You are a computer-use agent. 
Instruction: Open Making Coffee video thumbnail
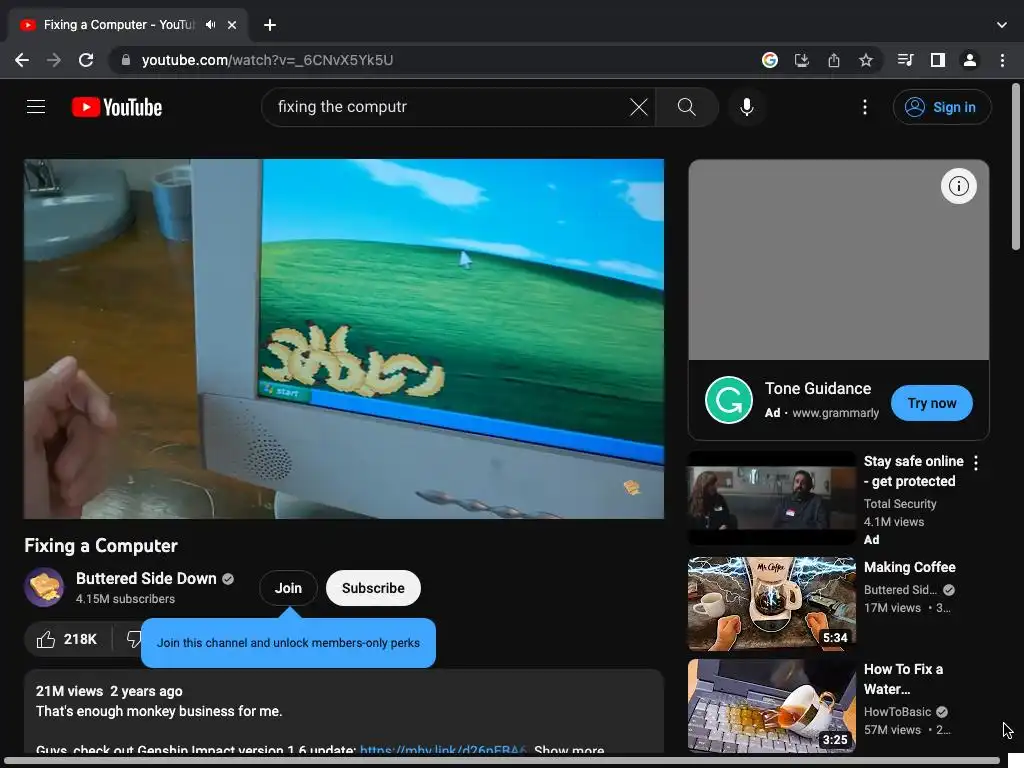coord(771,603)
